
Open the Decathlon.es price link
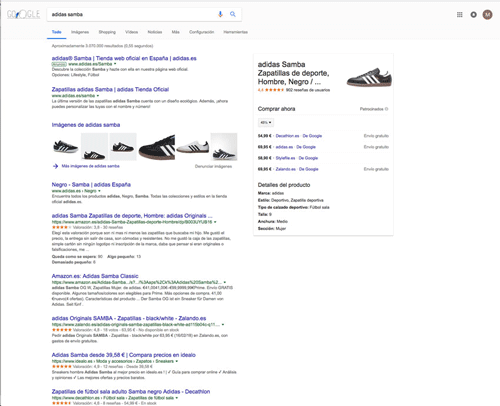[287, 136]
